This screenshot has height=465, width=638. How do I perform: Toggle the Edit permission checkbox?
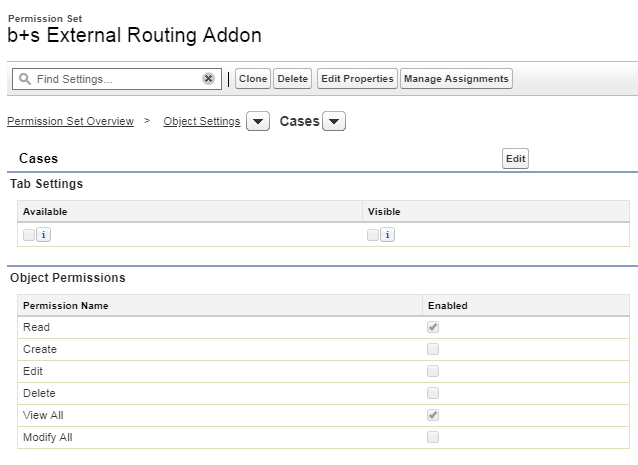pos(433,371)
